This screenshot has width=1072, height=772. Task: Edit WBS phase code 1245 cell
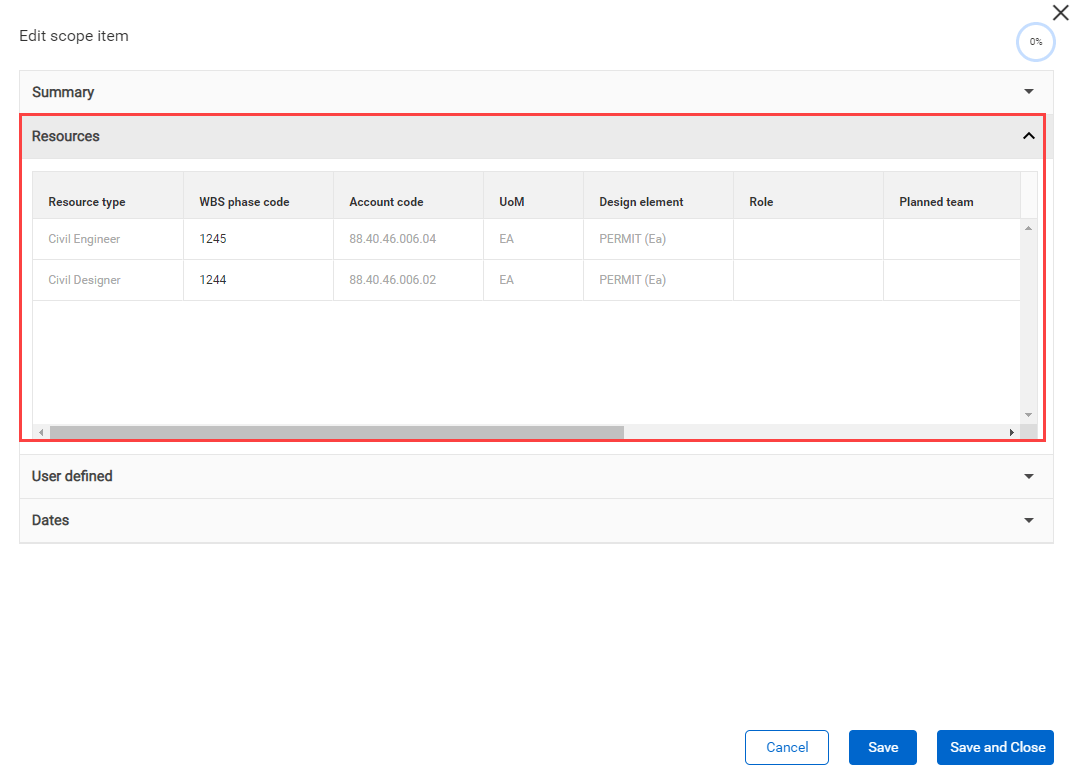pyautogui.click(x=258, y=239)
